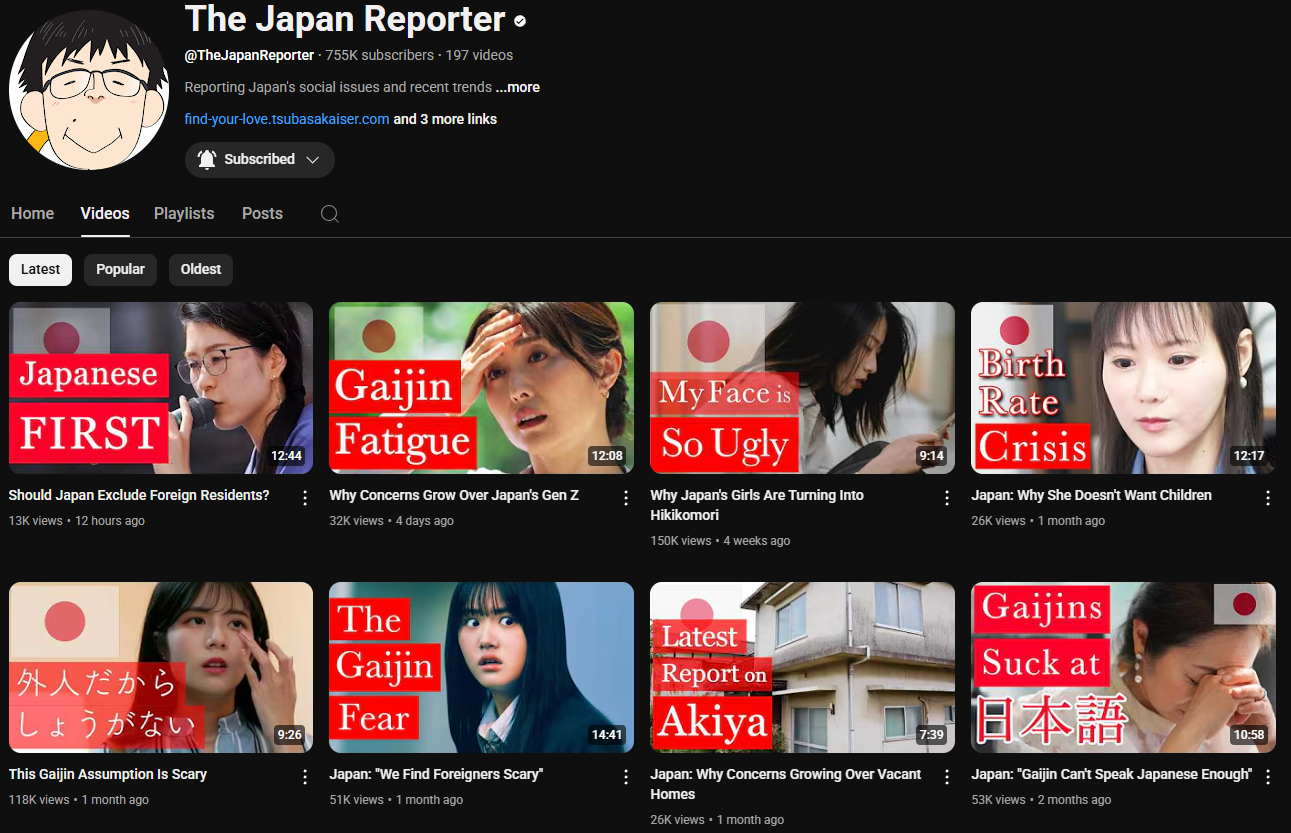Play the 'My Face is So Ugly' thumbnail
Image resolution: width=1291 pixels, height=833 pixels.
(803, 388)
